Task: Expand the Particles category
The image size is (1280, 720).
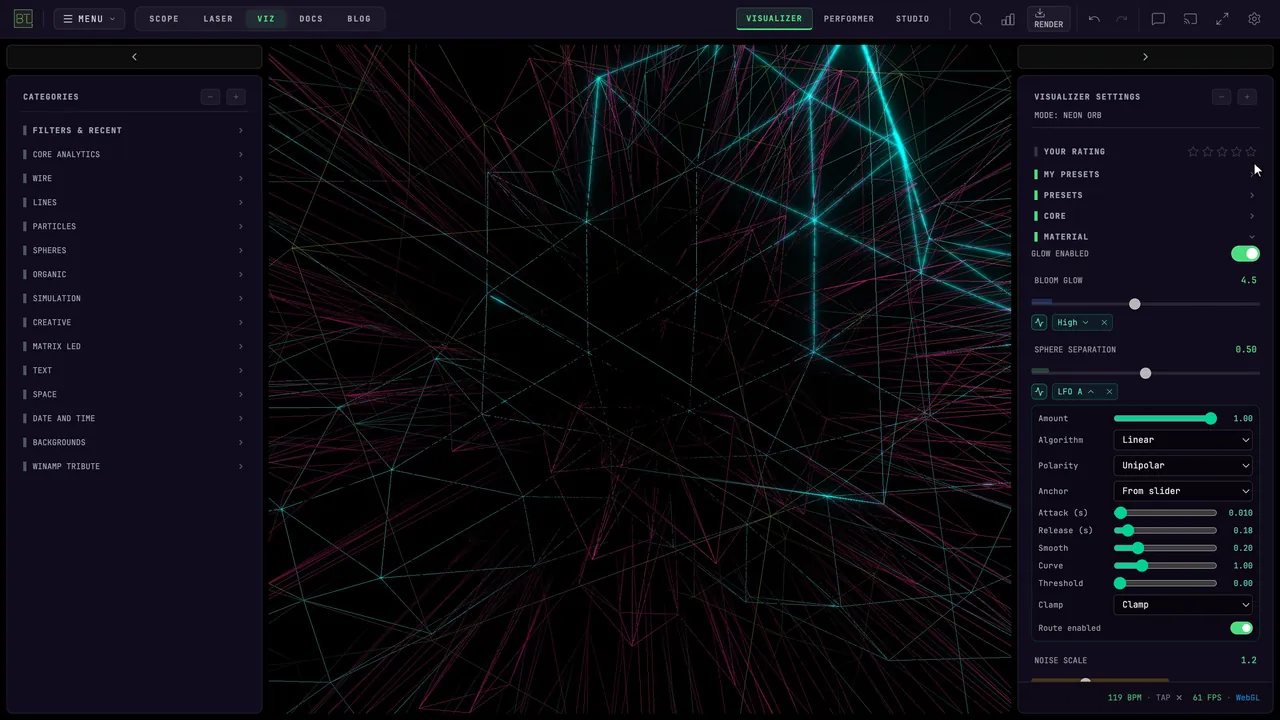Action: tap(134, 226)
